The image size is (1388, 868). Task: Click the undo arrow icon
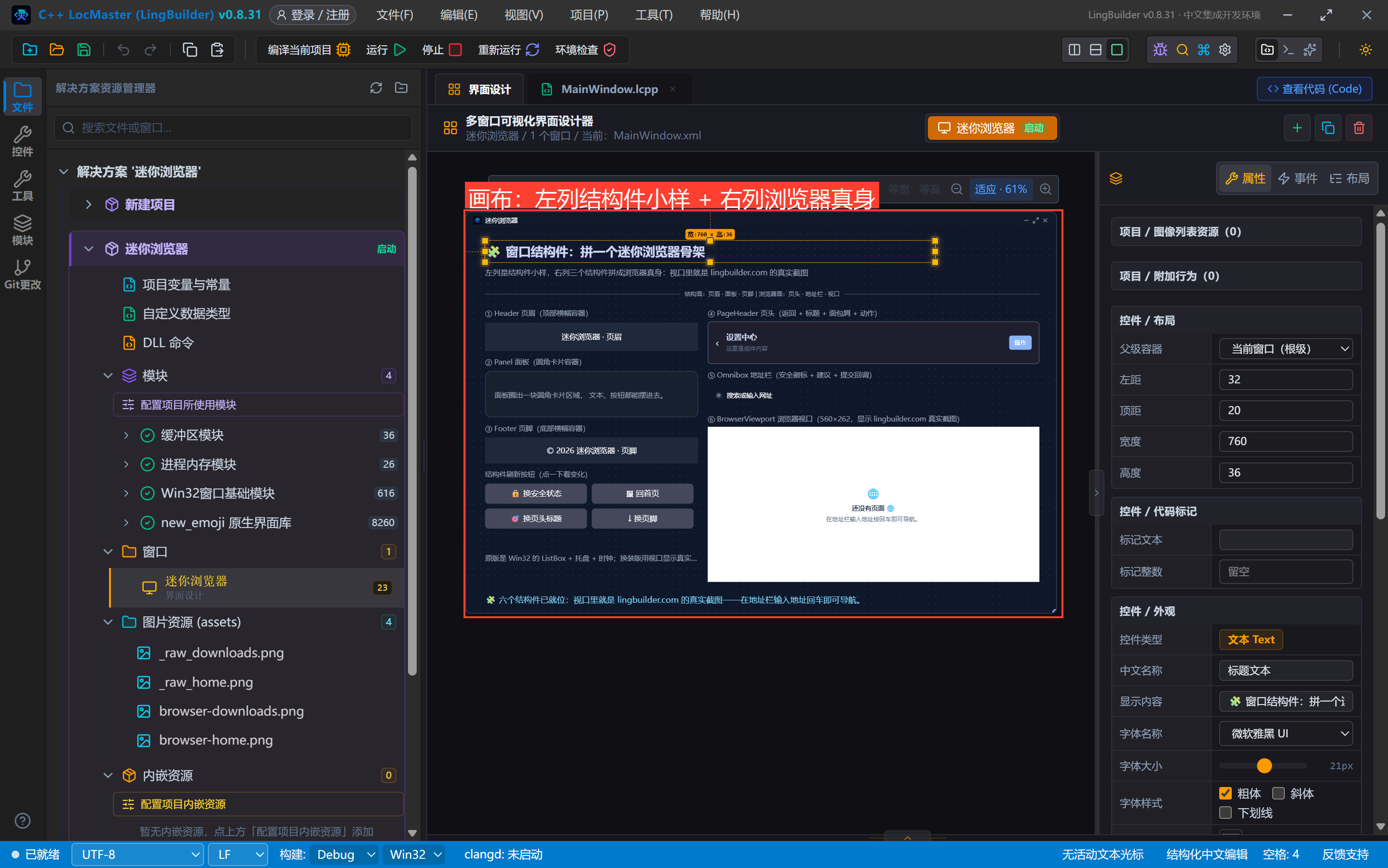(123, 50)
